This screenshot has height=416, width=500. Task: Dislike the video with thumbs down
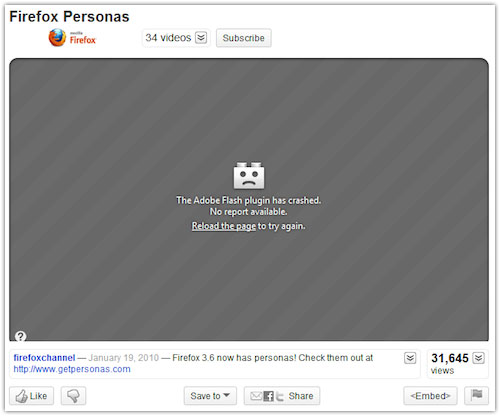point(73,396)
